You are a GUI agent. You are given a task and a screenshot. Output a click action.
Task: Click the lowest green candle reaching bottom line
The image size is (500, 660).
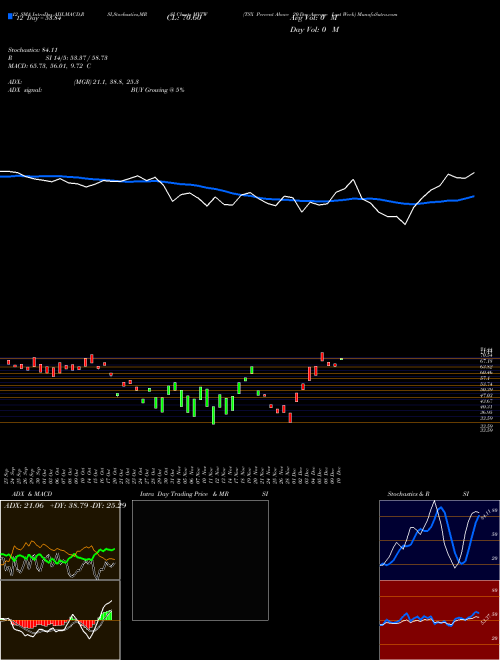click(x=213, y=415)
